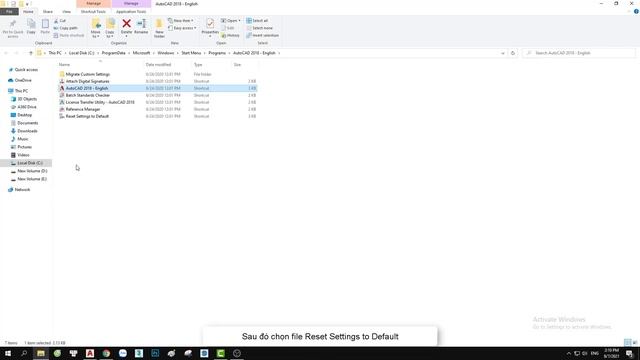Click Select none in the ribbon
The height and width of the screenshot is (360, 640).
click(x=260, y=28)
